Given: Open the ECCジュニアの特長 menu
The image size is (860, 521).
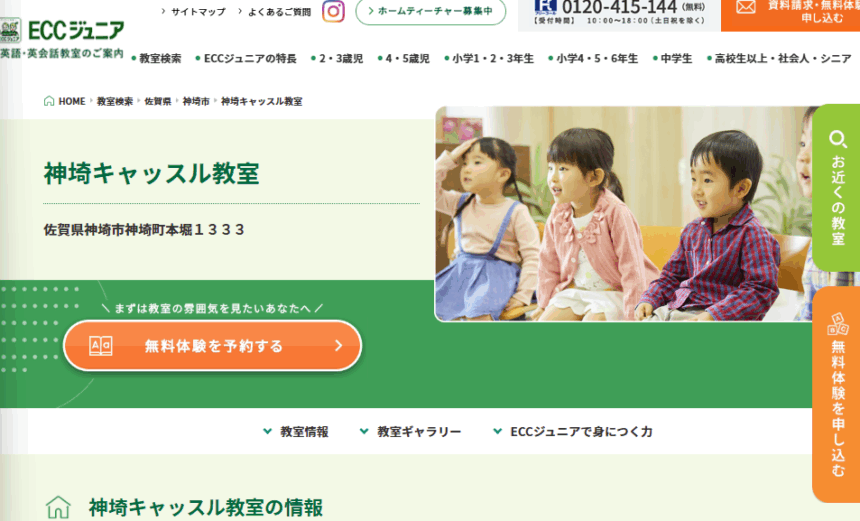Looking at the screenshot, I should pos(246,58).
